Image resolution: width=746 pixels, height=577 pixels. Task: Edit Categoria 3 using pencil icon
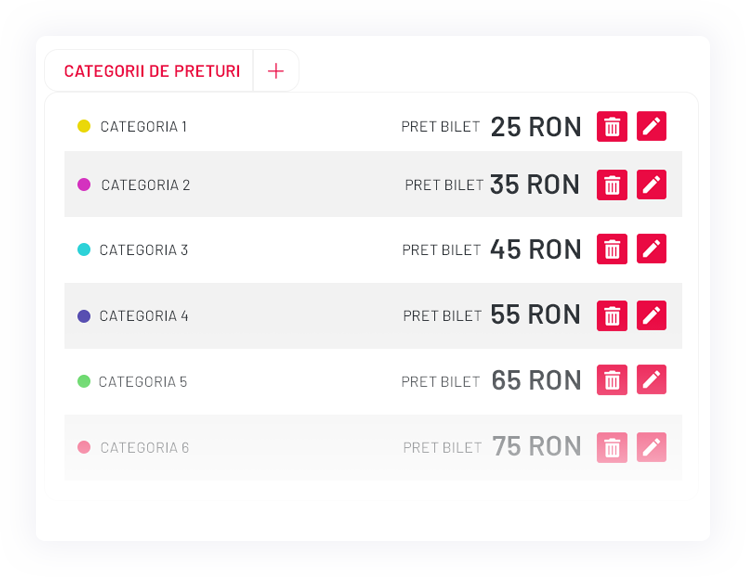click(651, 249)
